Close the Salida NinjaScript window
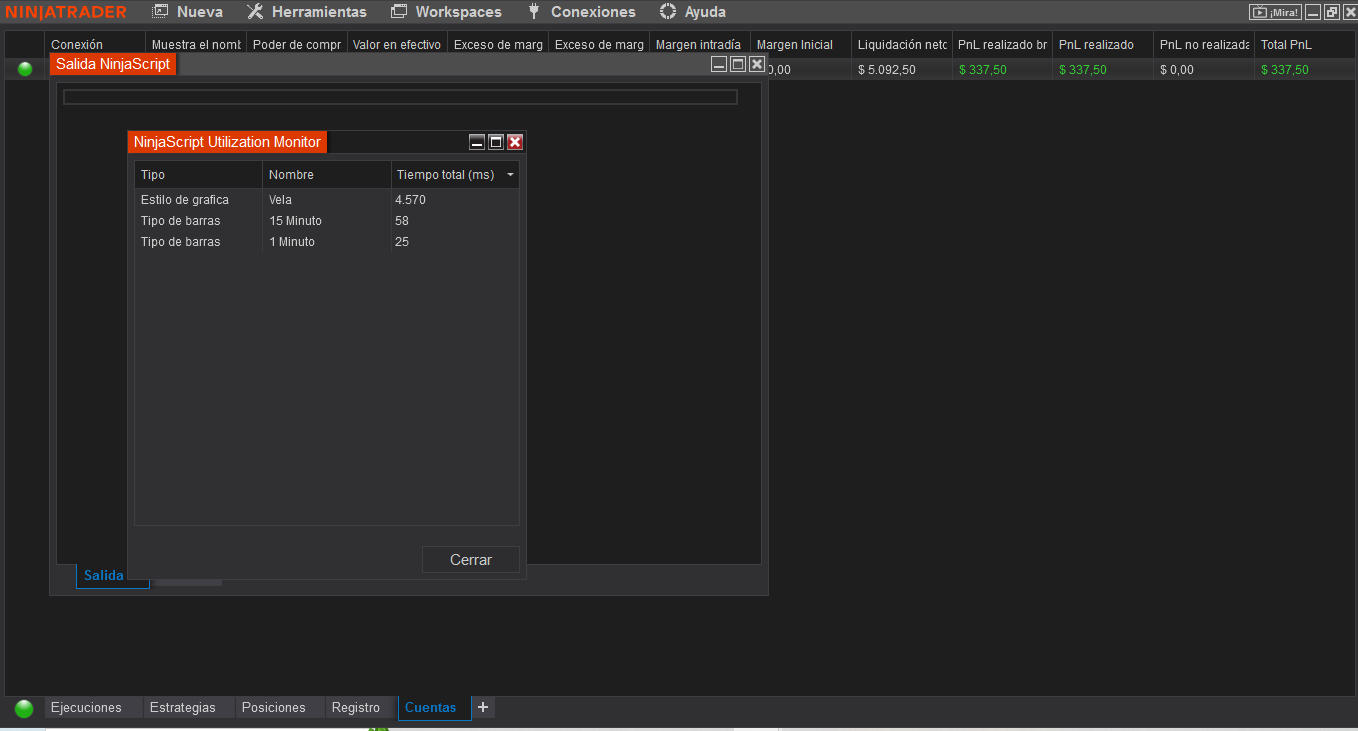The width and height of the screenshot is (1358, 731). click(x=757, y=64)
